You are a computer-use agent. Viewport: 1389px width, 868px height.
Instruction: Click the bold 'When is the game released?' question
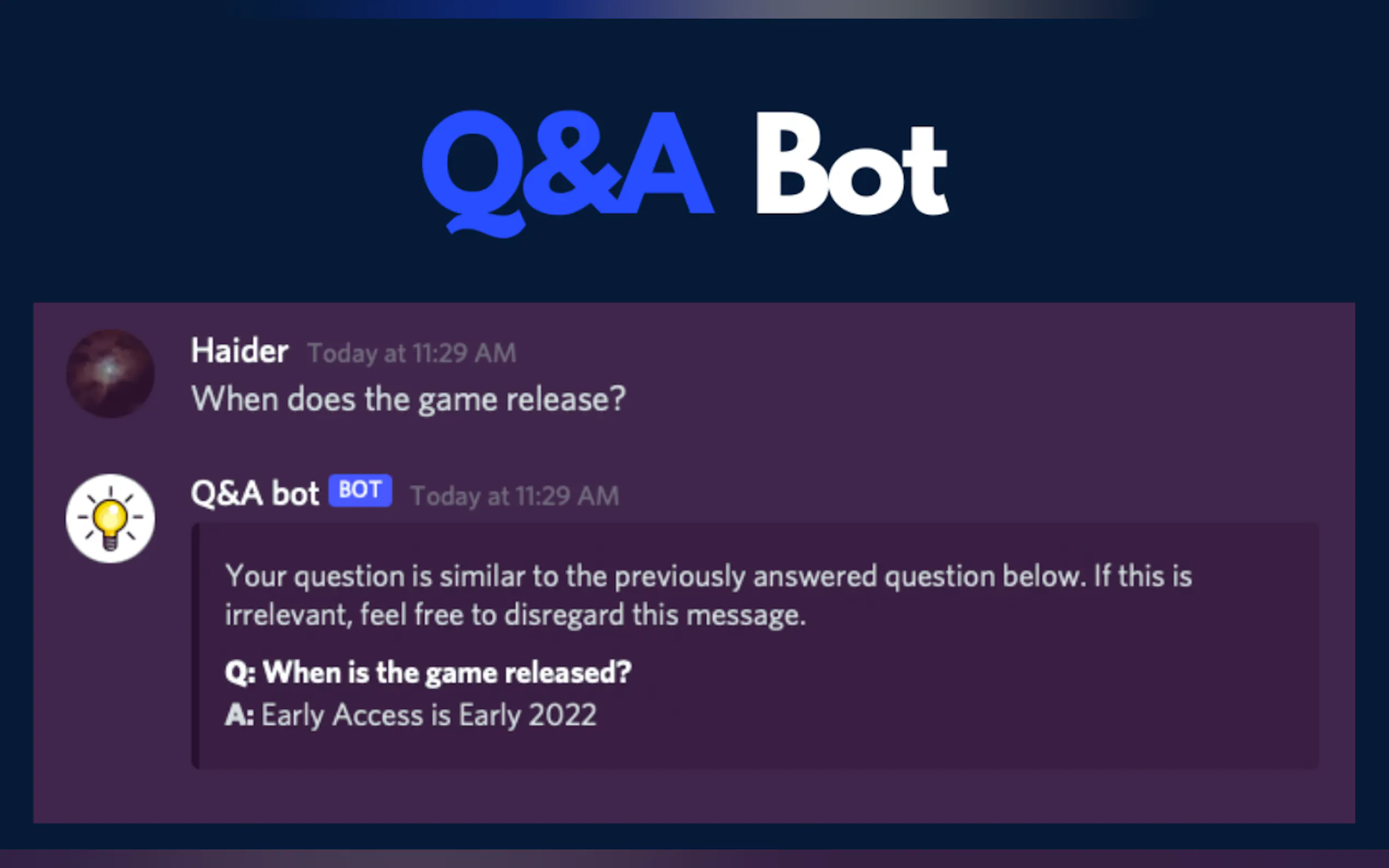coord(447,672)
